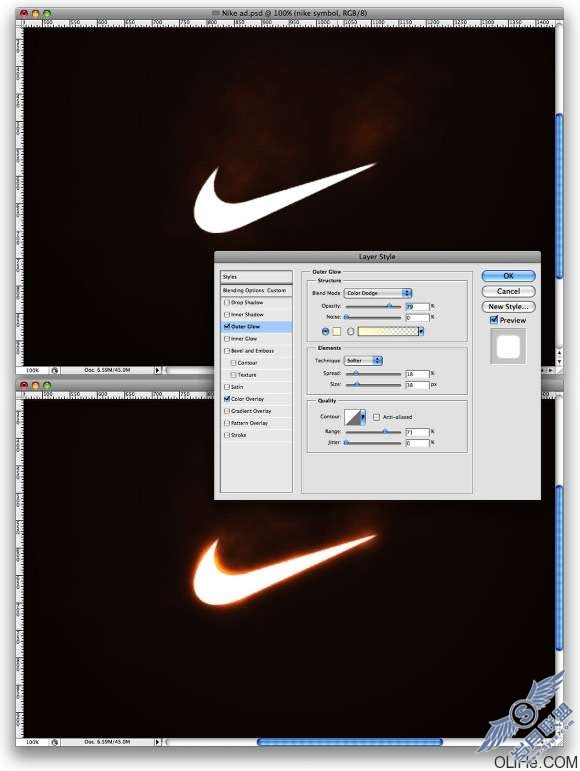580x771 pixels.
Task: Click the status icon beside lower window's zoom field
Action: coord(55,741)
